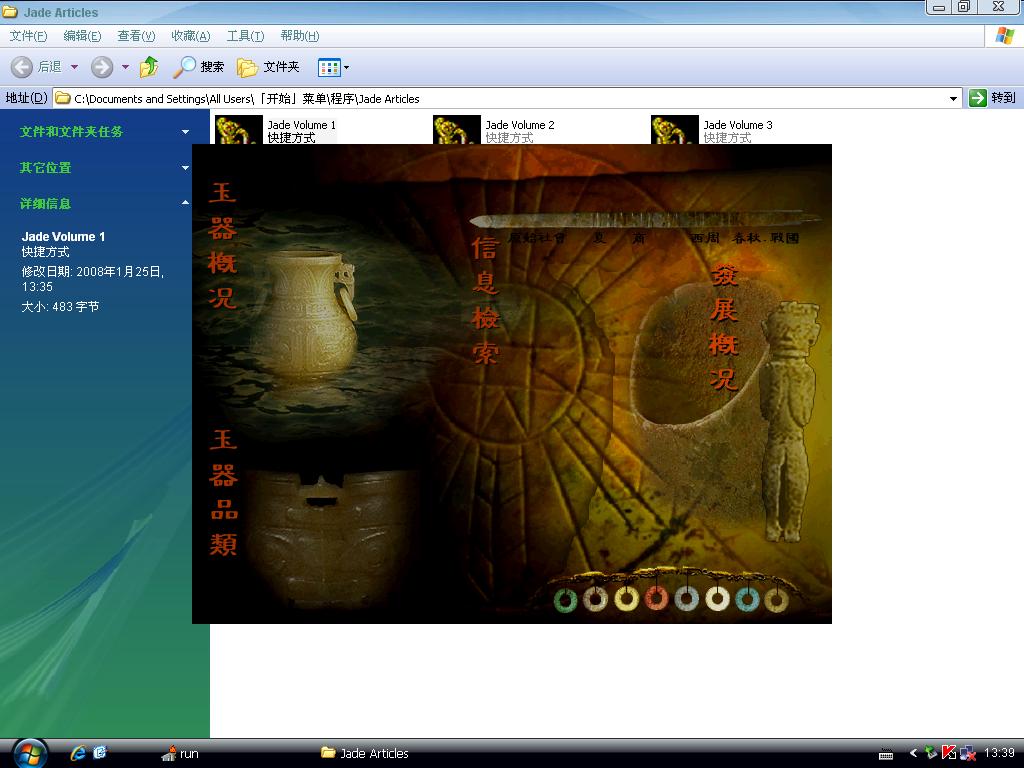Open the Jade Volume 3 shortcut
Screen dimensions: 1024x768
pyautogui.click(x=675, y=130)
